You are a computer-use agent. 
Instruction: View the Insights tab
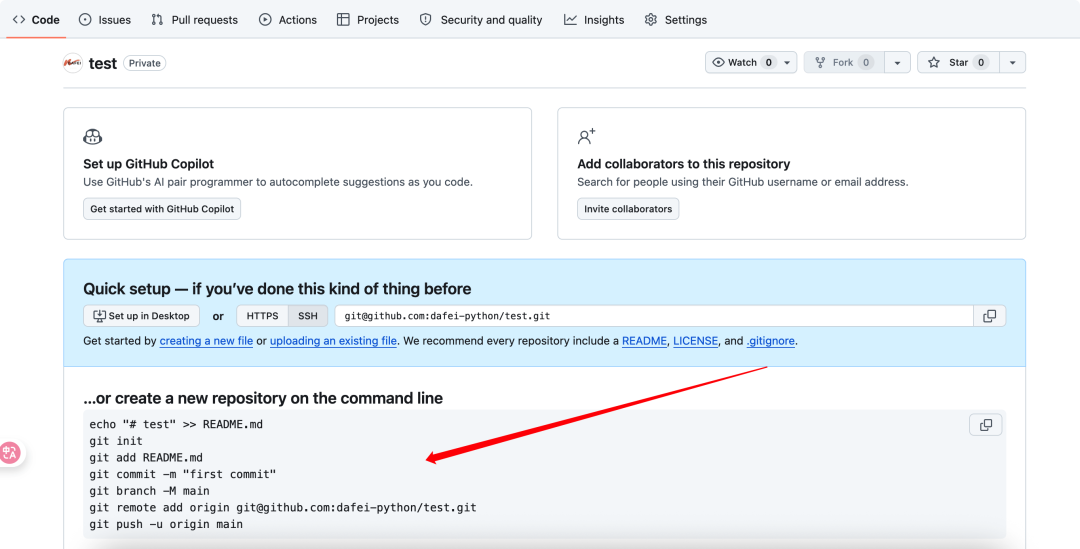coord(594,20)
